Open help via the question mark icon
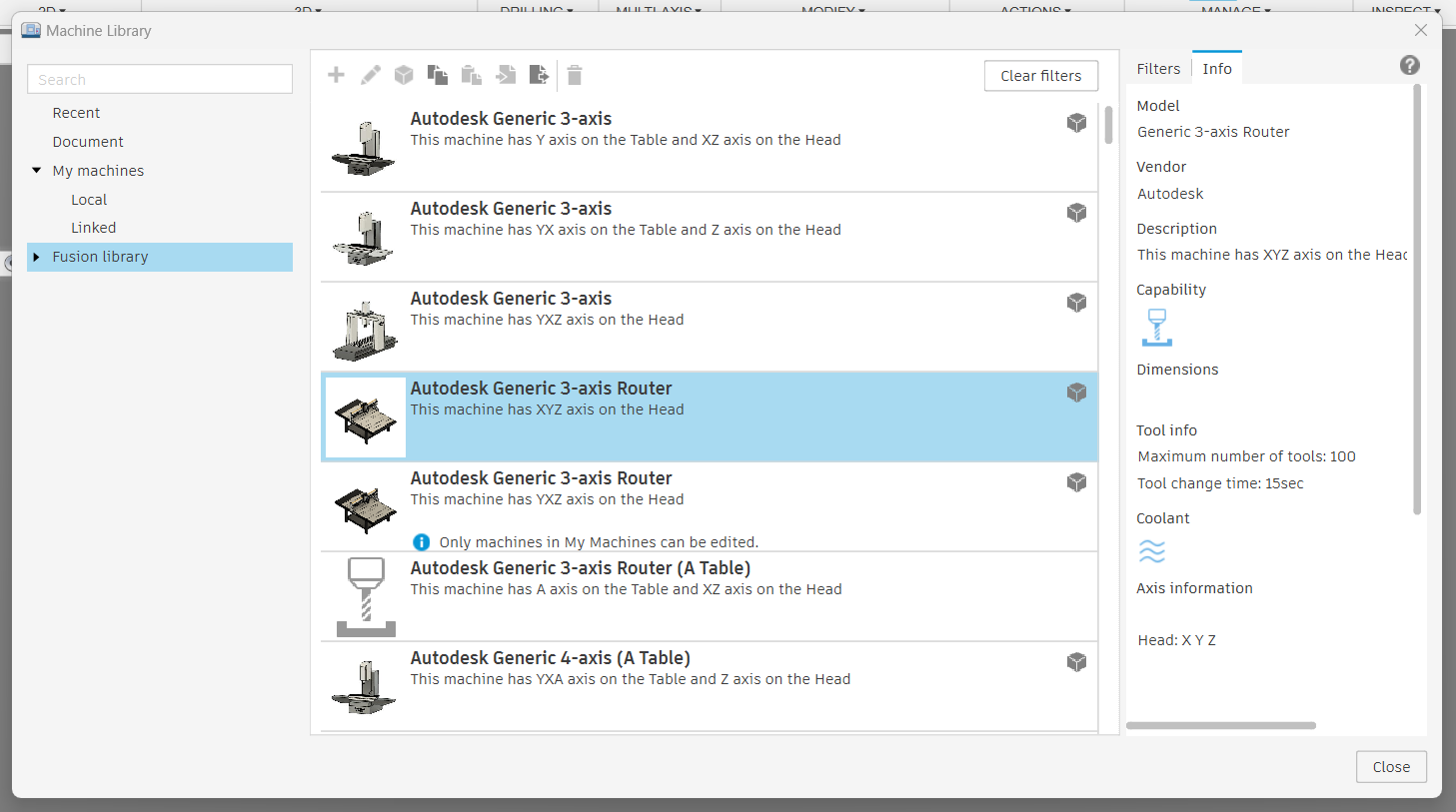Viewport: 1456px width, 812px height. (x=1409, y=65)
